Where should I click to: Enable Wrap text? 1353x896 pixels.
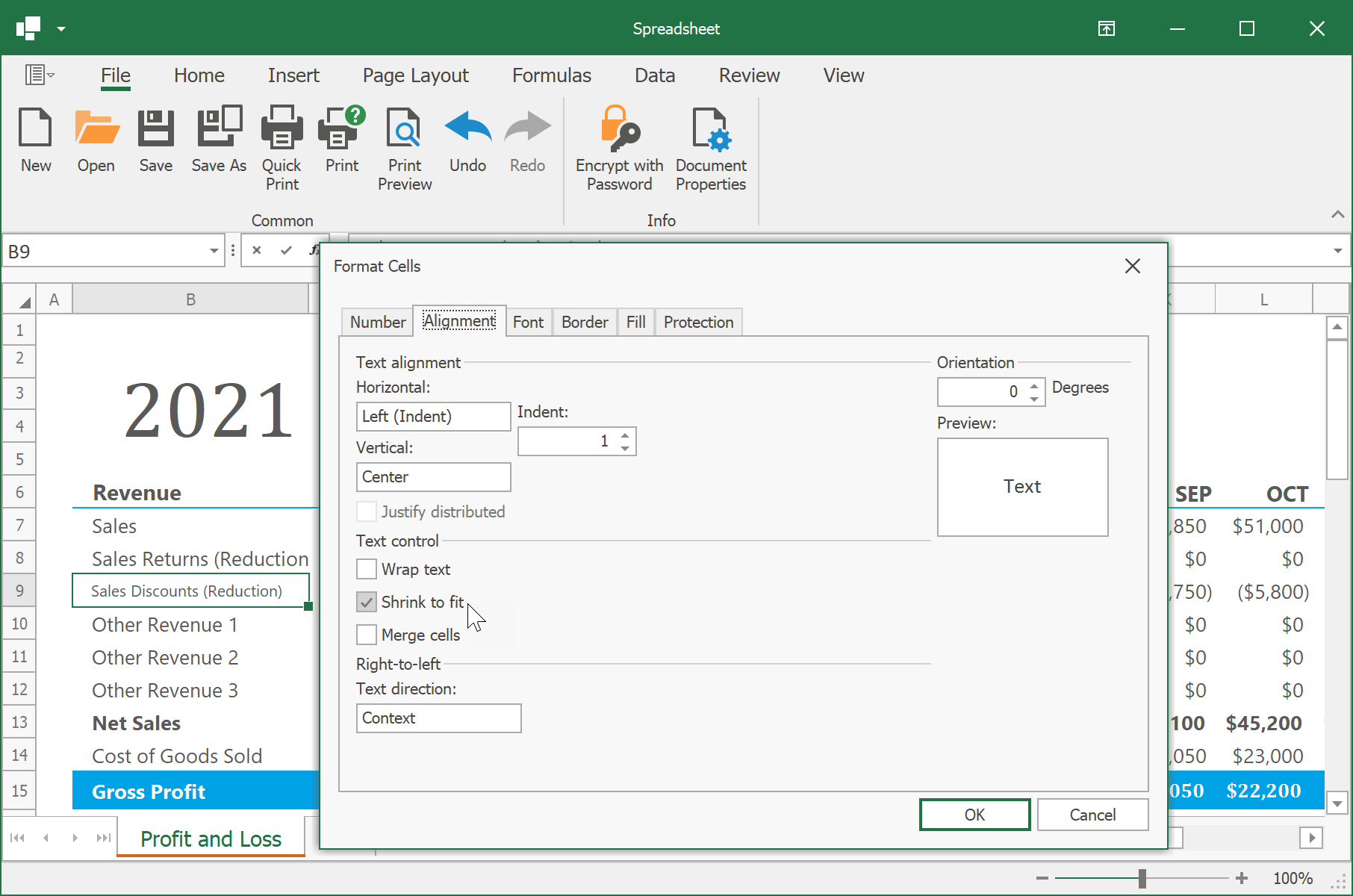366,569
